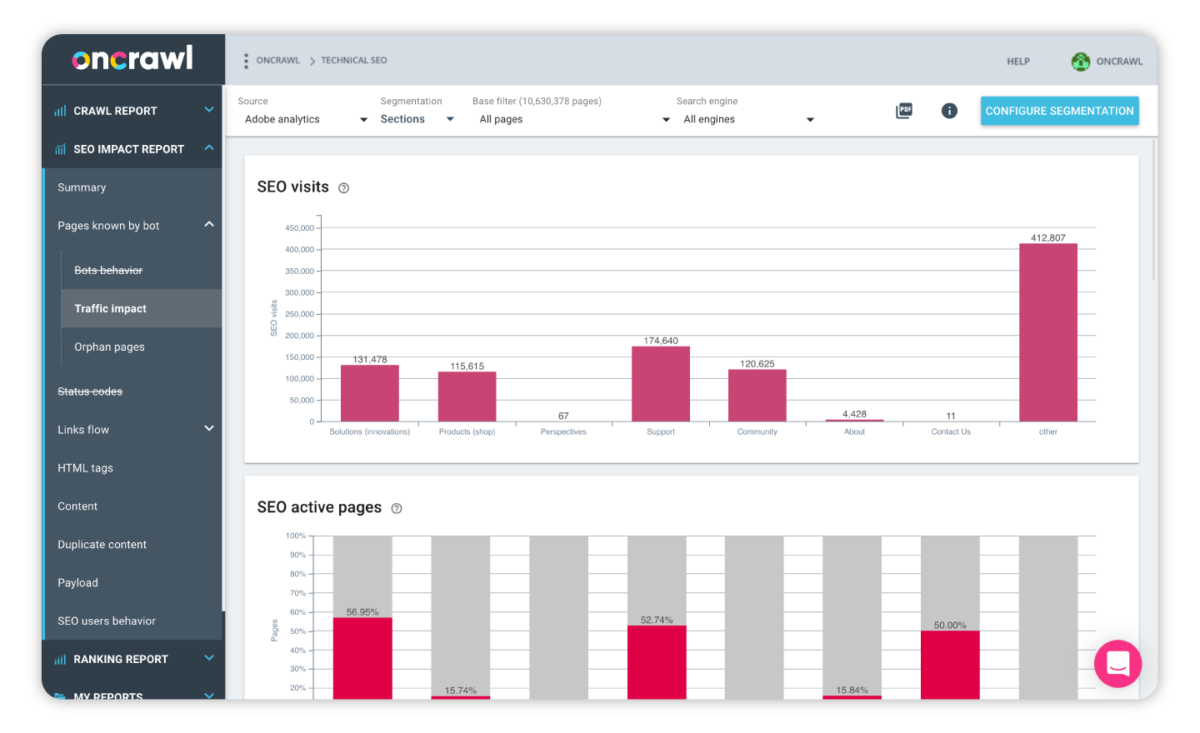Image resolution: width=1200 pixels, height=733 pixels.
Task: Click the Oncrawl user avatar
Action: [1080, 62]
